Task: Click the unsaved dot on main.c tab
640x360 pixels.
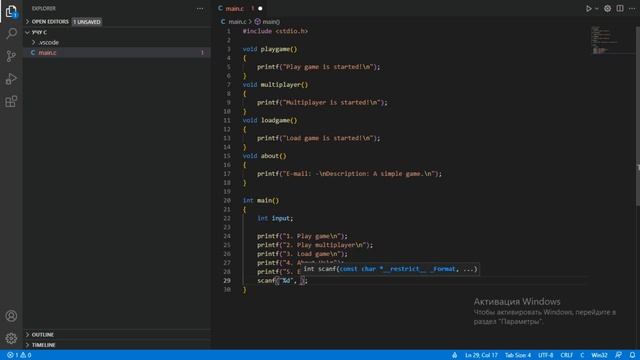Action: [260, 9]
